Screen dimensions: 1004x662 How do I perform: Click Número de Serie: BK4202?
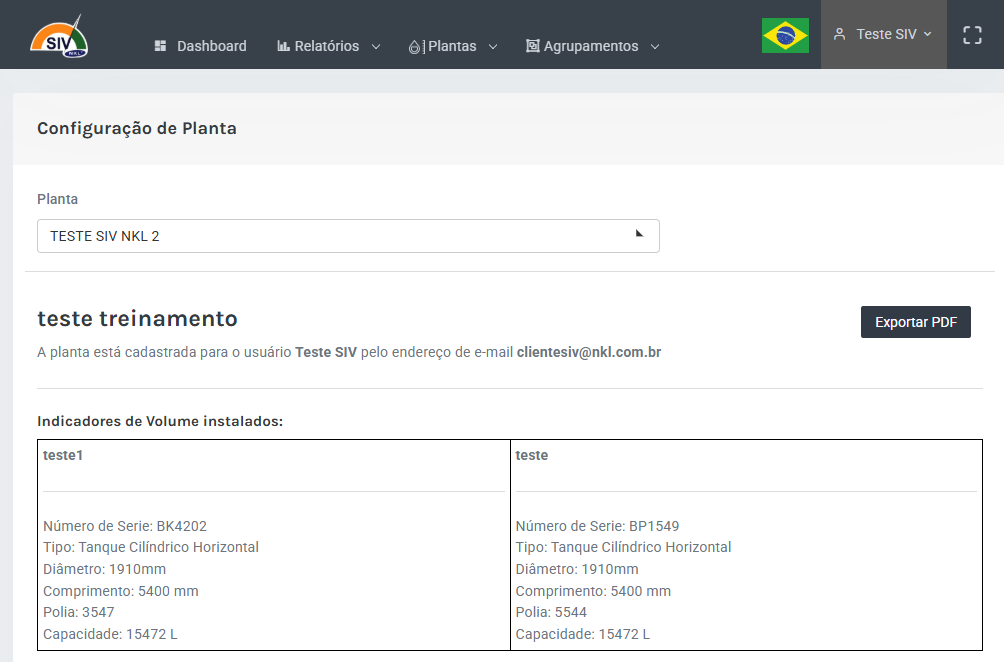pos(125,526)
